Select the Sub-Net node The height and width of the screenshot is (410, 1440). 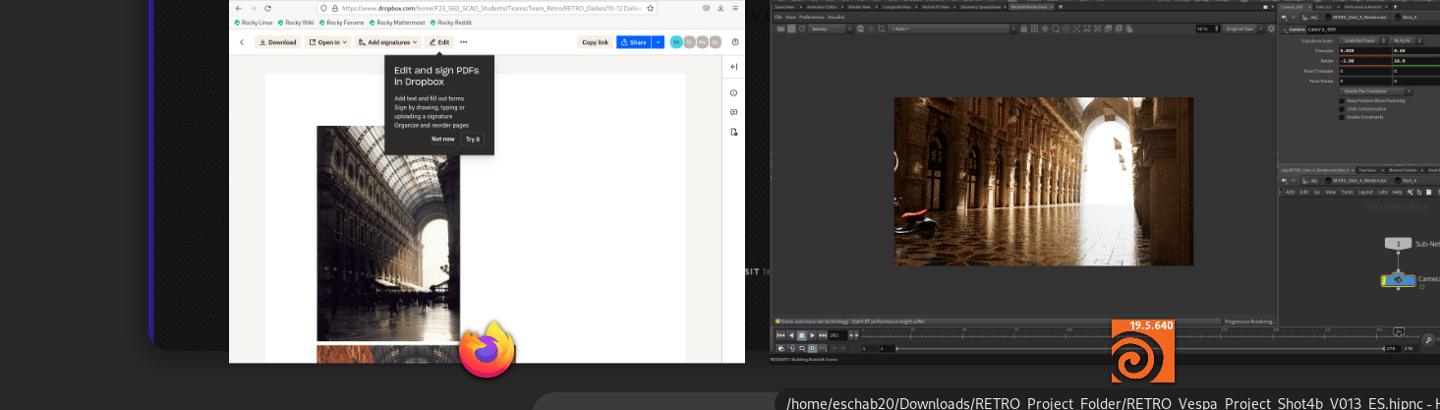tap(1398, 243)
